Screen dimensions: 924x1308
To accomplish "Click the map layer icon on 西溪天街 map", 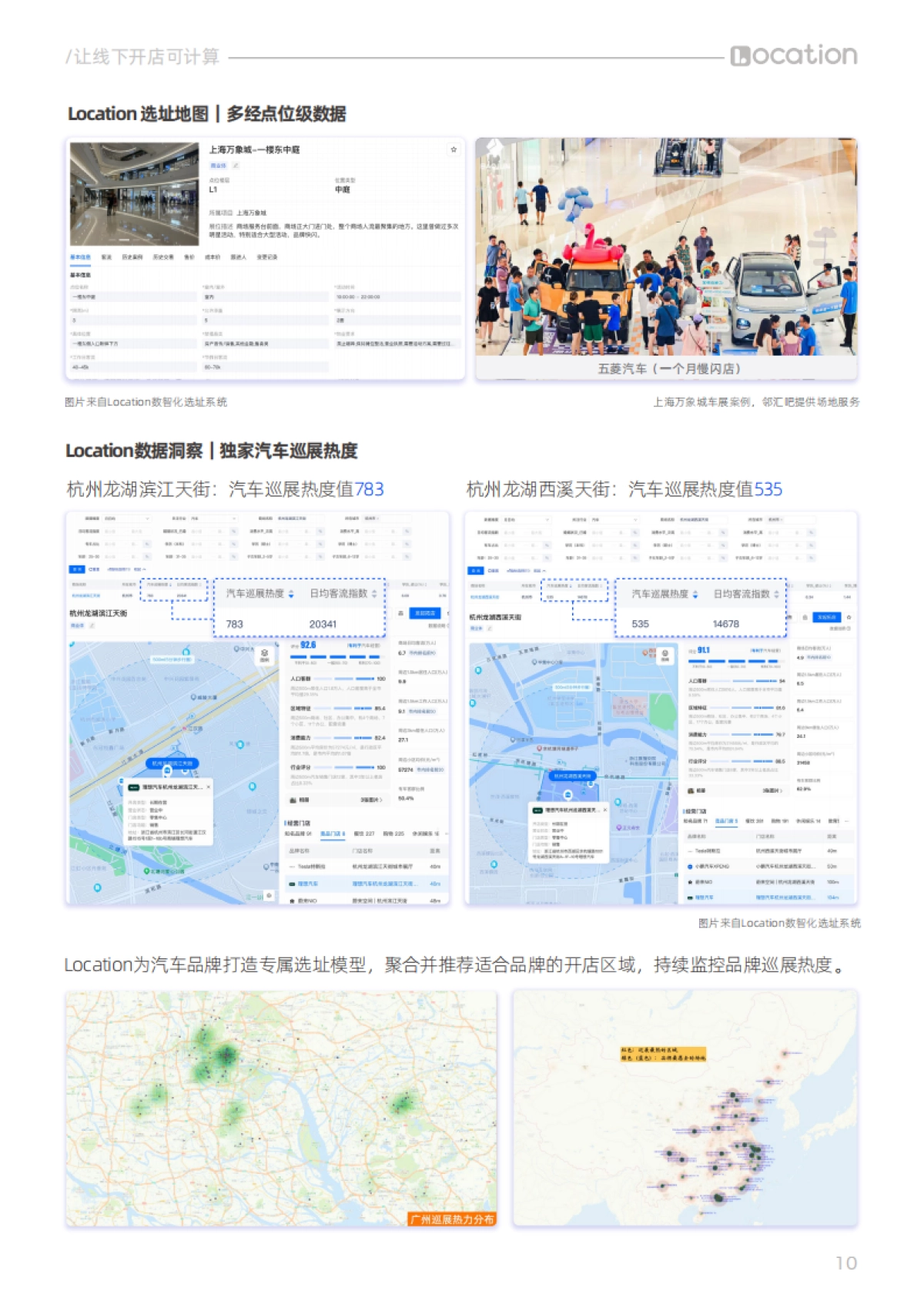I will pyautogui.click(x=665, y=656).
